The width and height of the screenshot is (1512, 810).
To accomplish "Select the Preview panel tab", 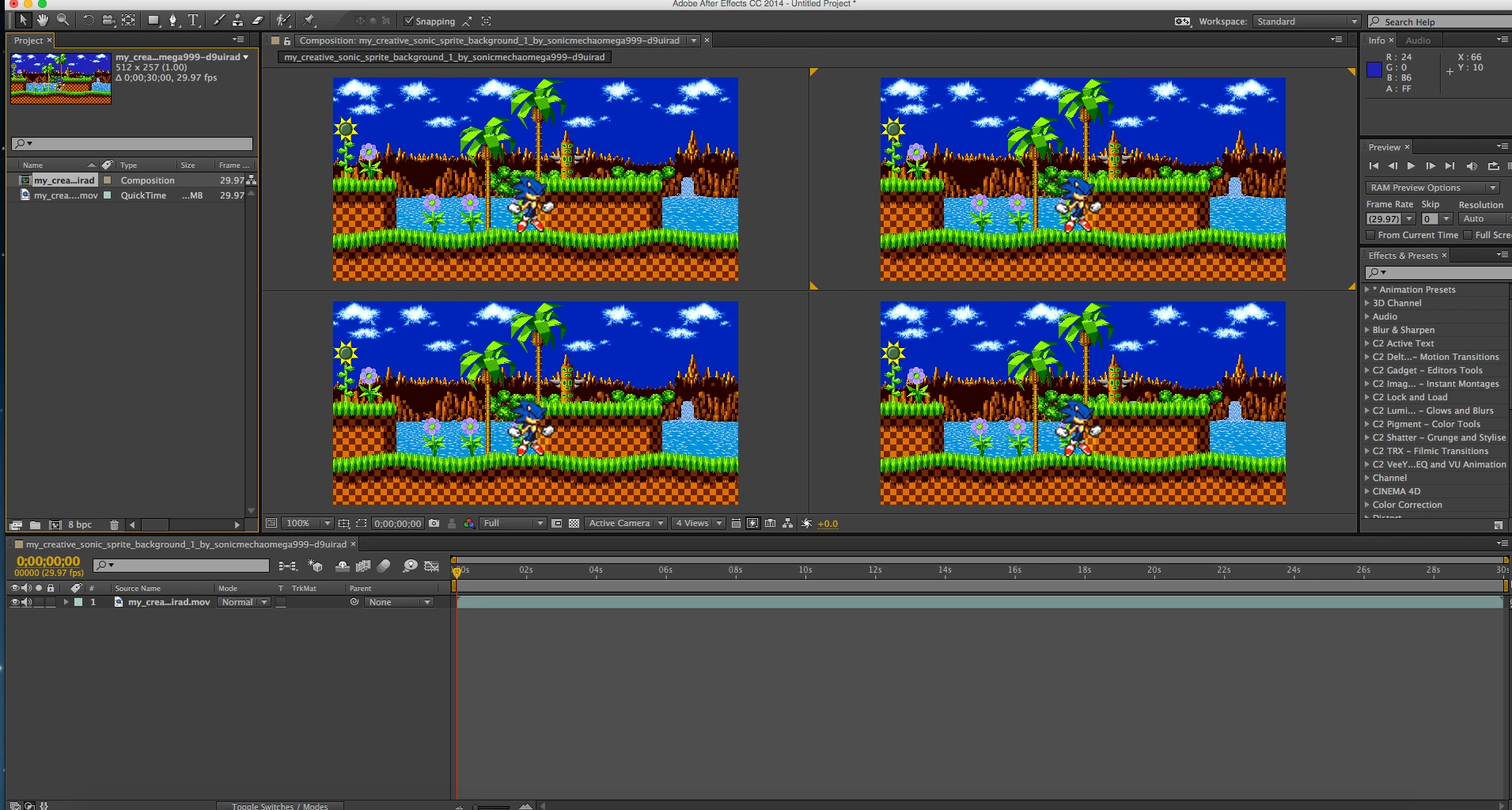I will [x=1385, y=147].
